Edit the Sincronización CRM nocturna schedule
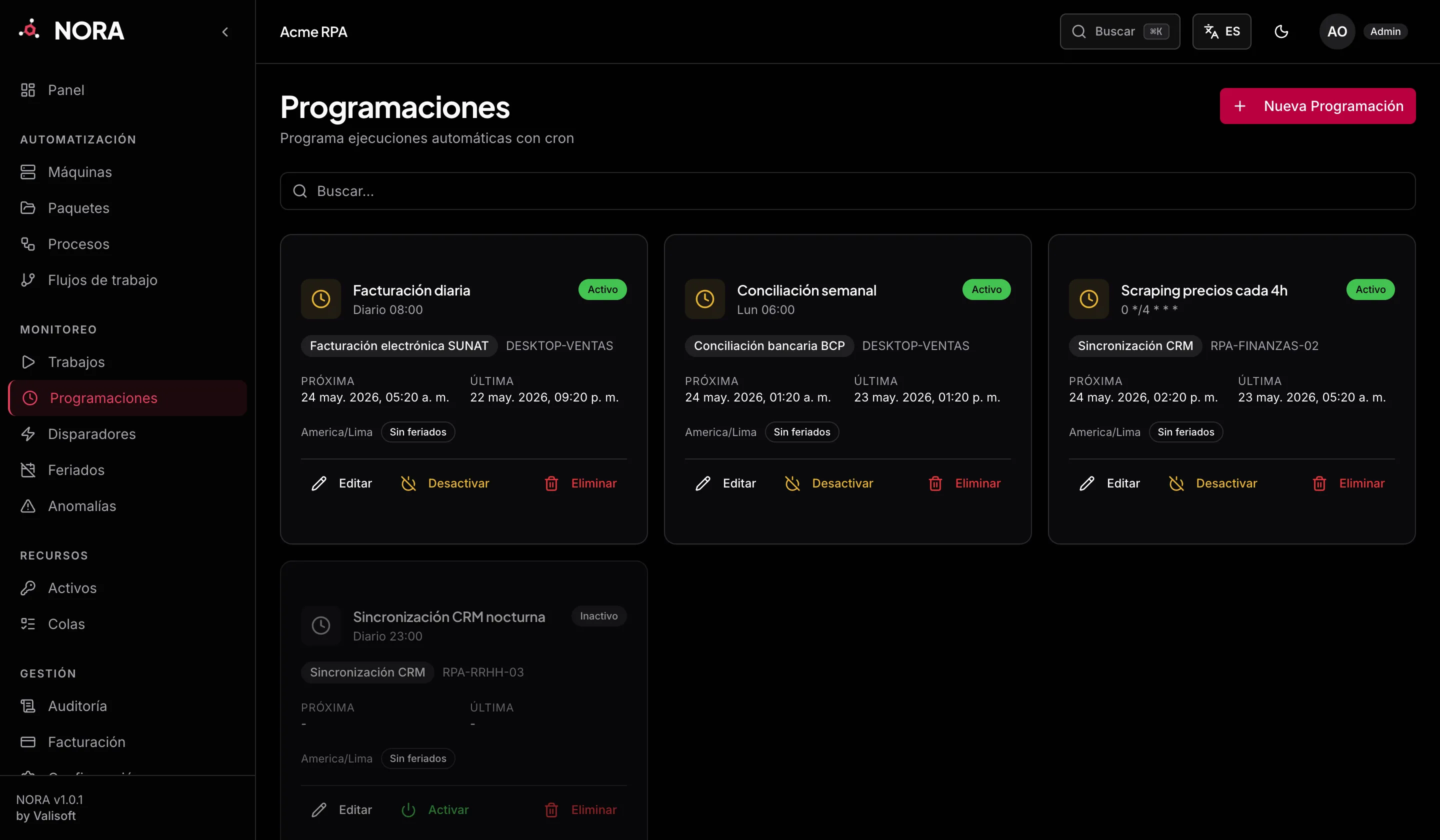This screenshot has width=1440, height=840. point(341,809)
